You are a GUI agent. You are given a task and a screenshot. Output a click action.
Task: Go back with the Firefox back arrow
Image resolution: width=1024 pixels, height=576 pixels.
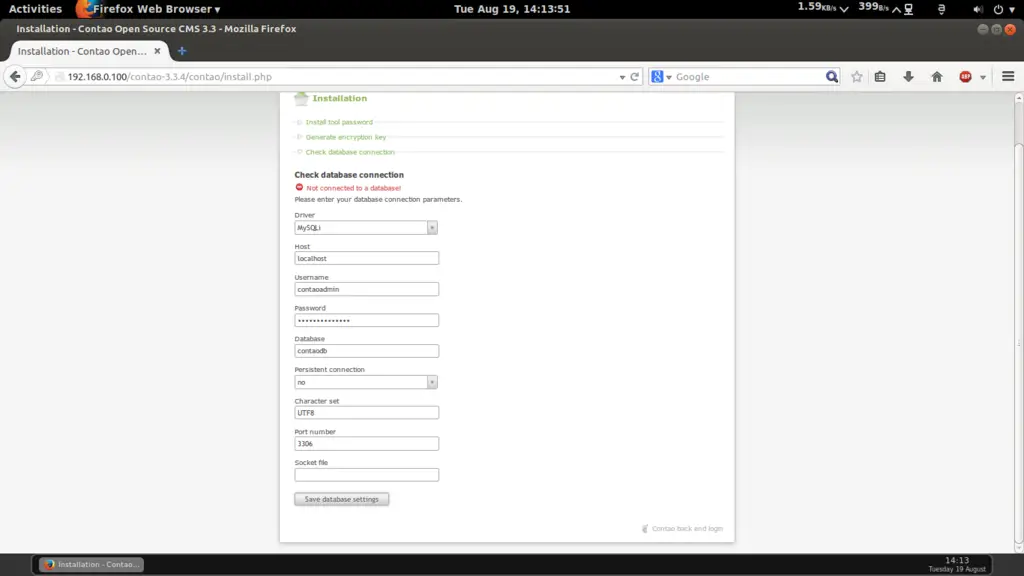(x=15, y=76)
